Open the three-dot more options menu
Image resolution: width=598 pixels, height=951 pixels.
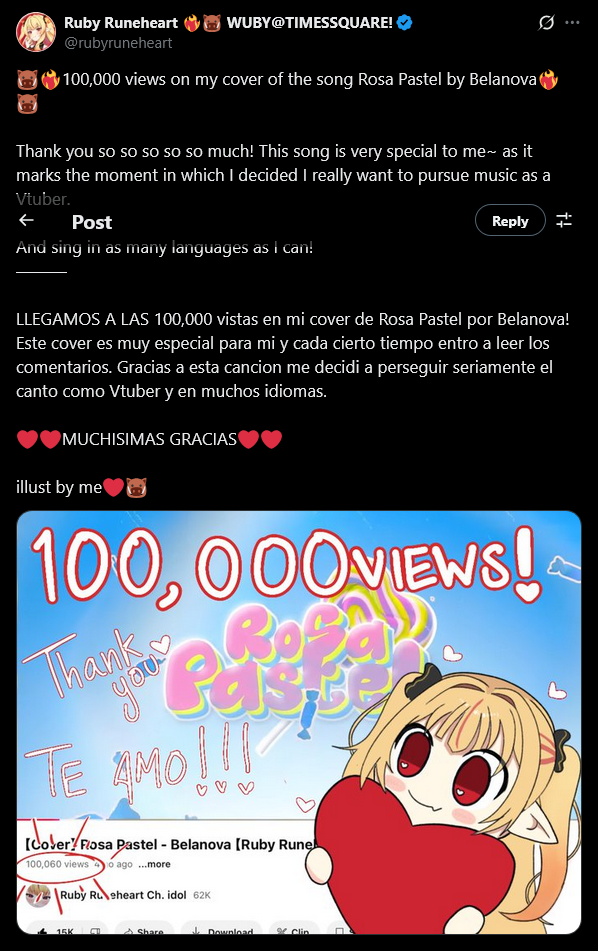click(x=572, y=22)
